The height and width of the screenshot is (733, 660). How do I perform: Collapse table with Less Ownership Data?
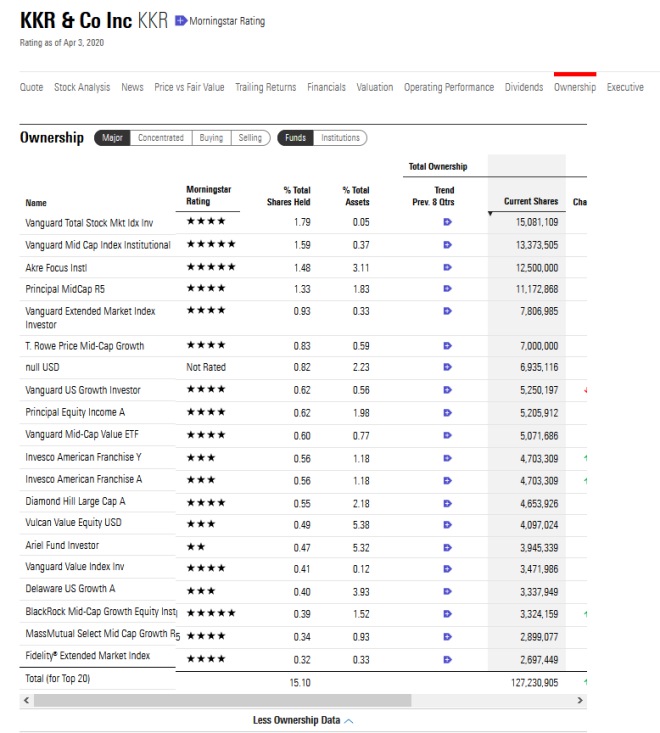pos(303,720)
